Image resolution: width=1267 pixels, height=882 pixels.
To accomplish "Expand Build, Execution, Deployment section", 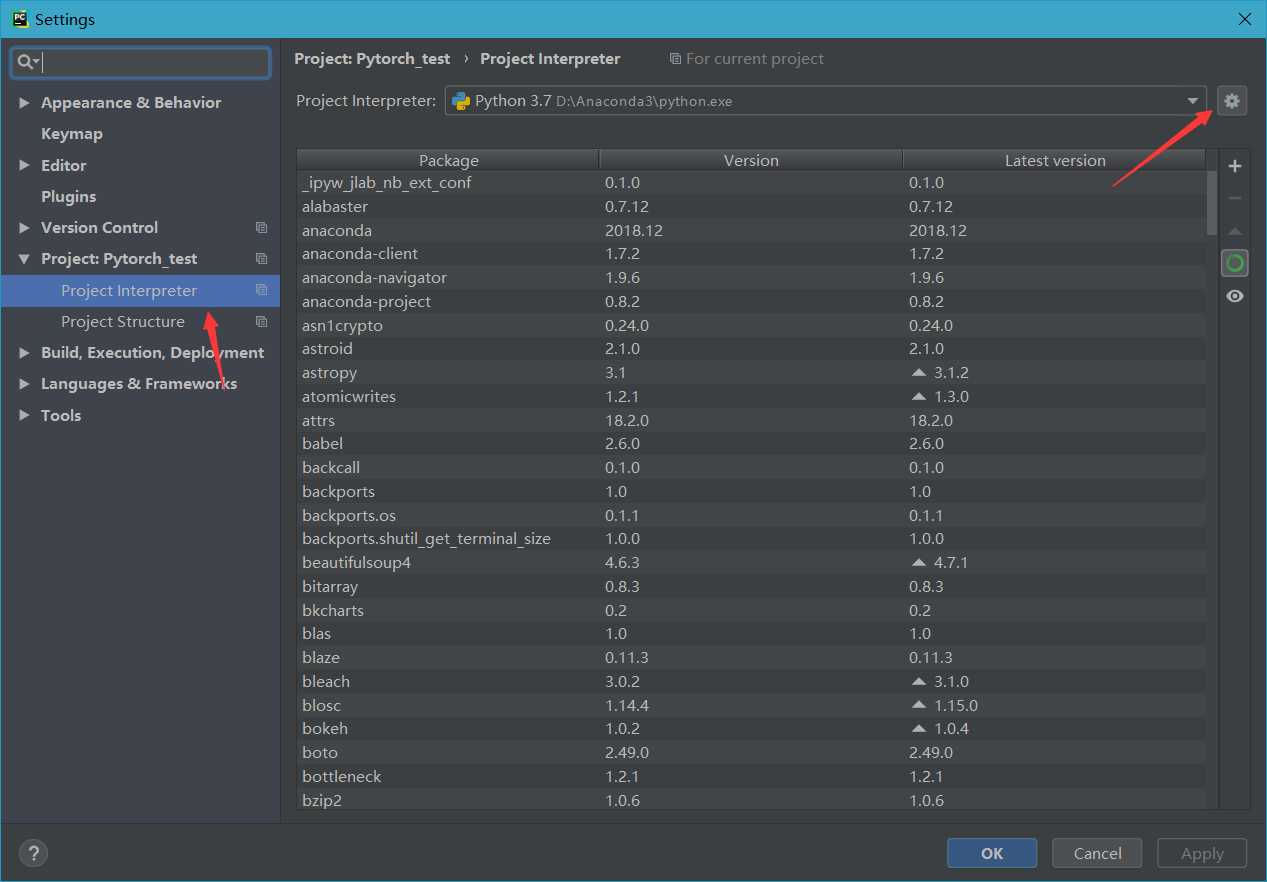I will pyautogui.click(x=24, y=353).
